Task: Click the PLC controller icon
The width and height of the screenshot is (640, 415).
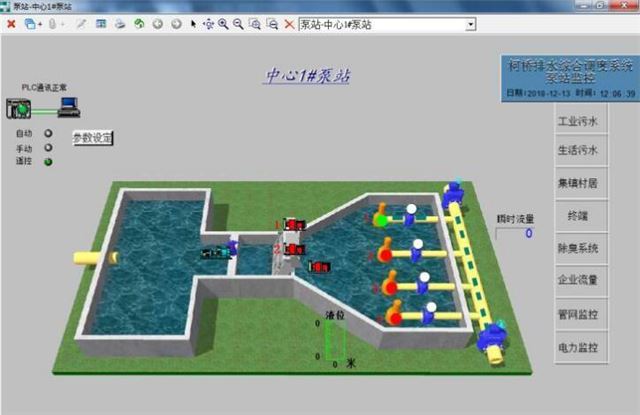Action: (18, 109)
